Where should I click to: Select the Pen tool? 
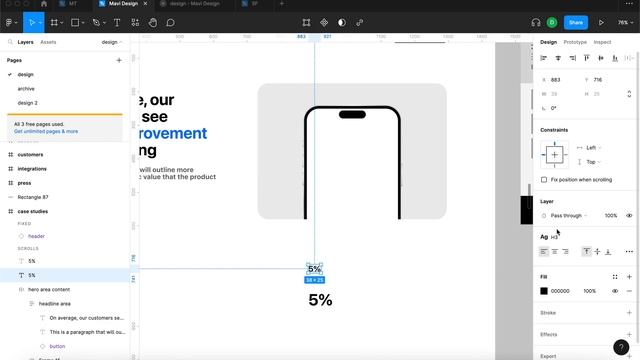click(x=96, y=22)
